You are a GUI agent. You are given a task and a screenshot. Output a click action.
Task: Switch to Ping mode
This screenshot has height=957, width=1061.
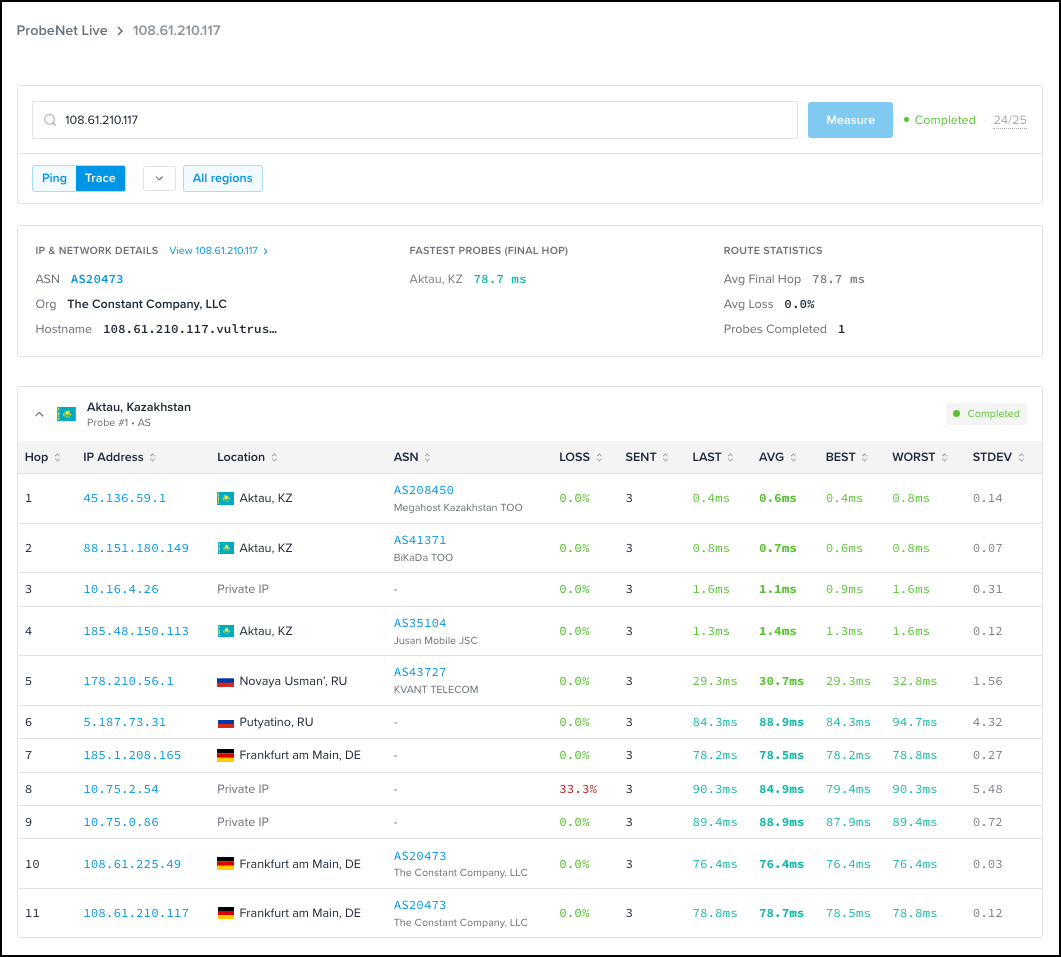pos(54,178)
